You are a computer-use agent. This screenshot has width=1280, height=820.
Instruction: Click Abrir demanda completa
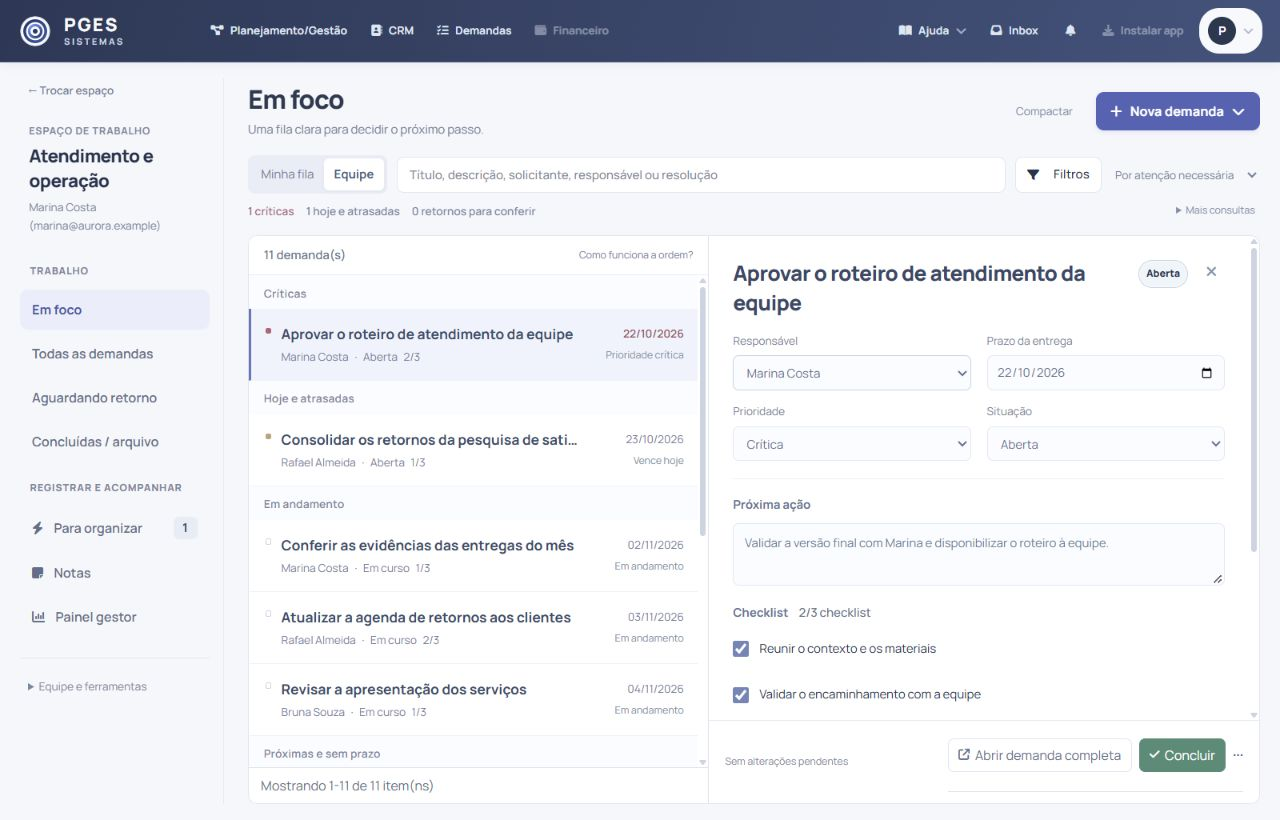click(1040, 755)
